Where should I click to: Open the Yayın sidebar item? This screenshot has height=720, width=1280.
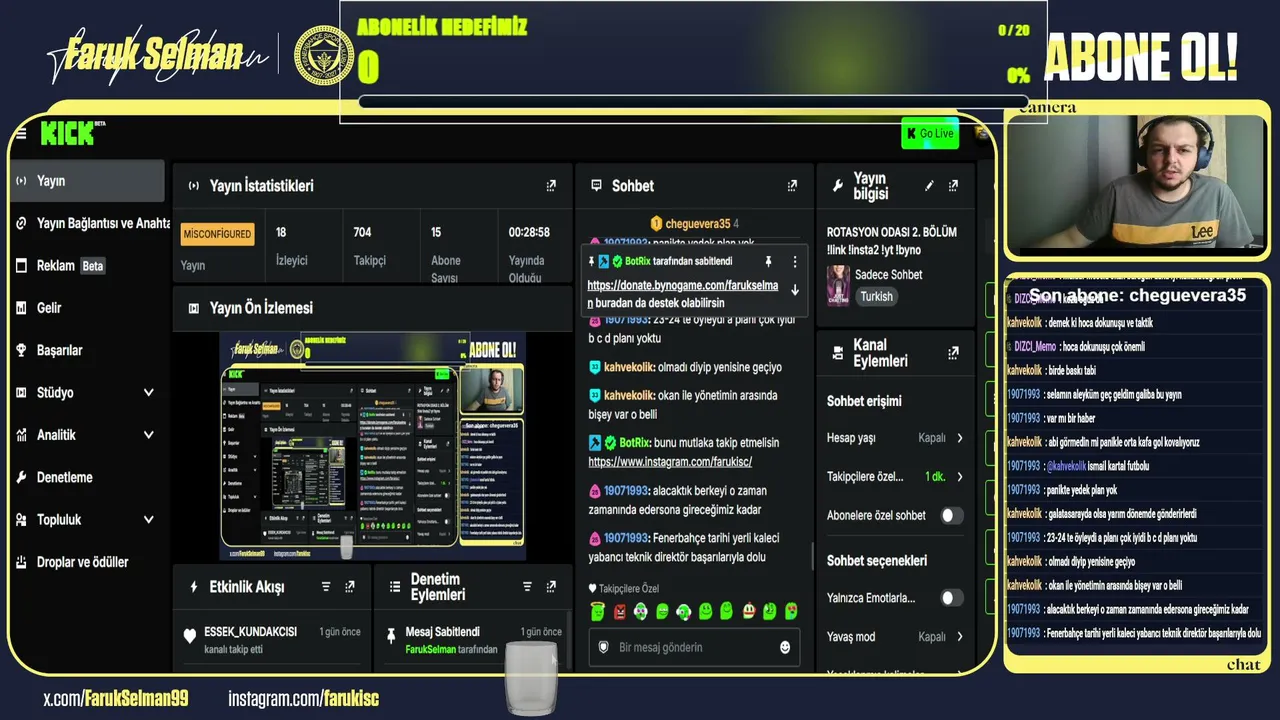point(87,181)
